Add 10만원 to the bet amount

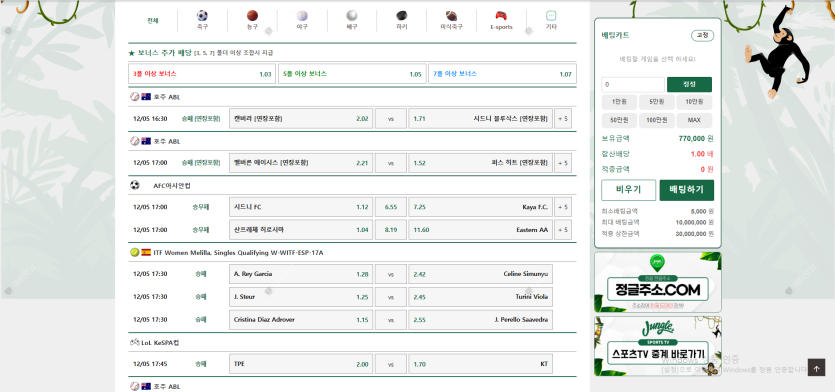(x=694, y=102)
